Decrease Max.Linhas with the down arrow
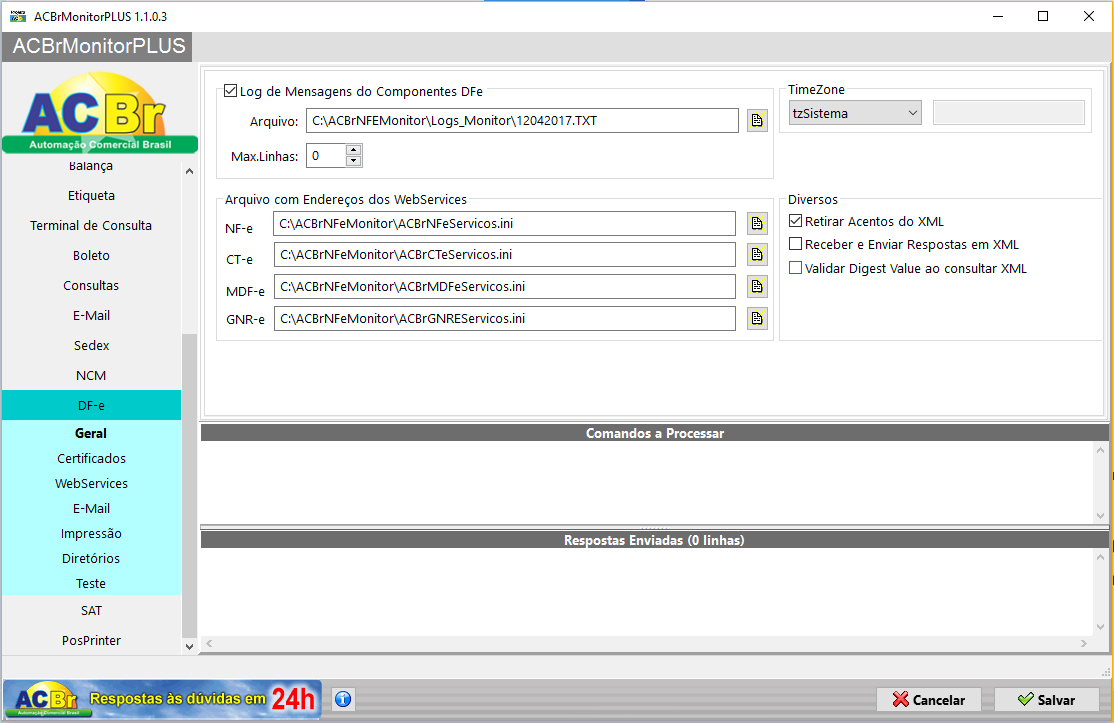The width and height of the screenshot is (1114, 723). click(x=353, y=161)
